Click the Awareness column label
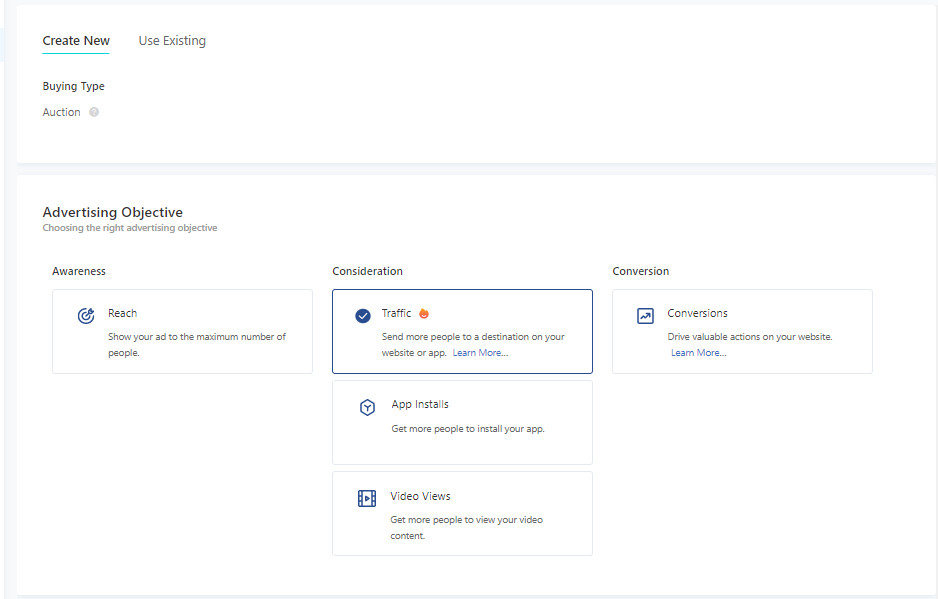Image resolution: width=938 pixels, height=599 pixels. (79, 271)
